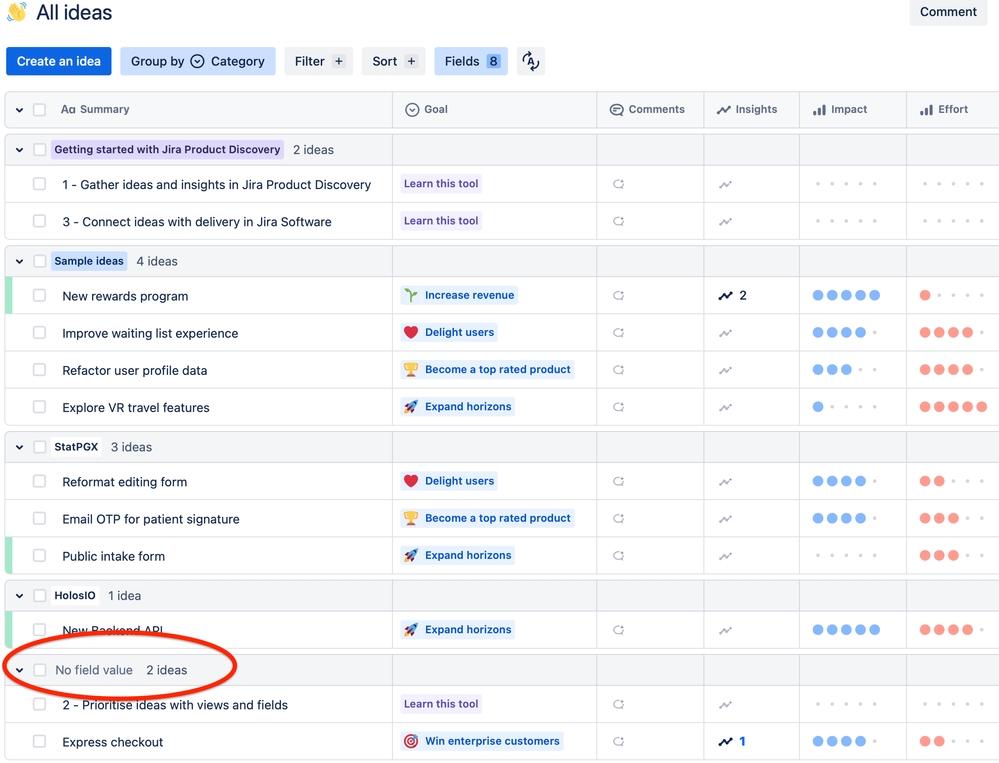The height and width of the screenshot is (763, 999).
Task: Open the Sort options button
Action: coord(394,61)
